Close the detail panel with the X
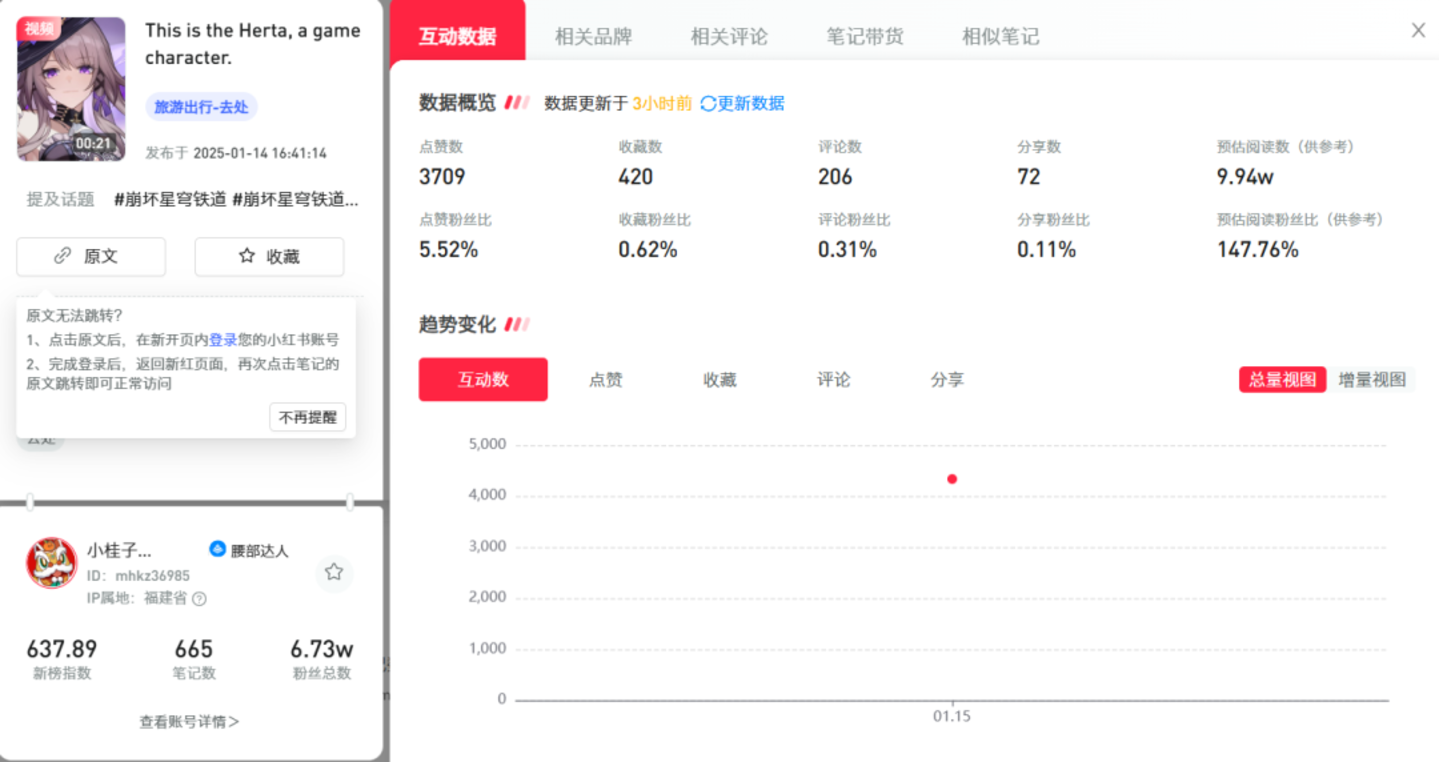 click(x=1418, y=31)
